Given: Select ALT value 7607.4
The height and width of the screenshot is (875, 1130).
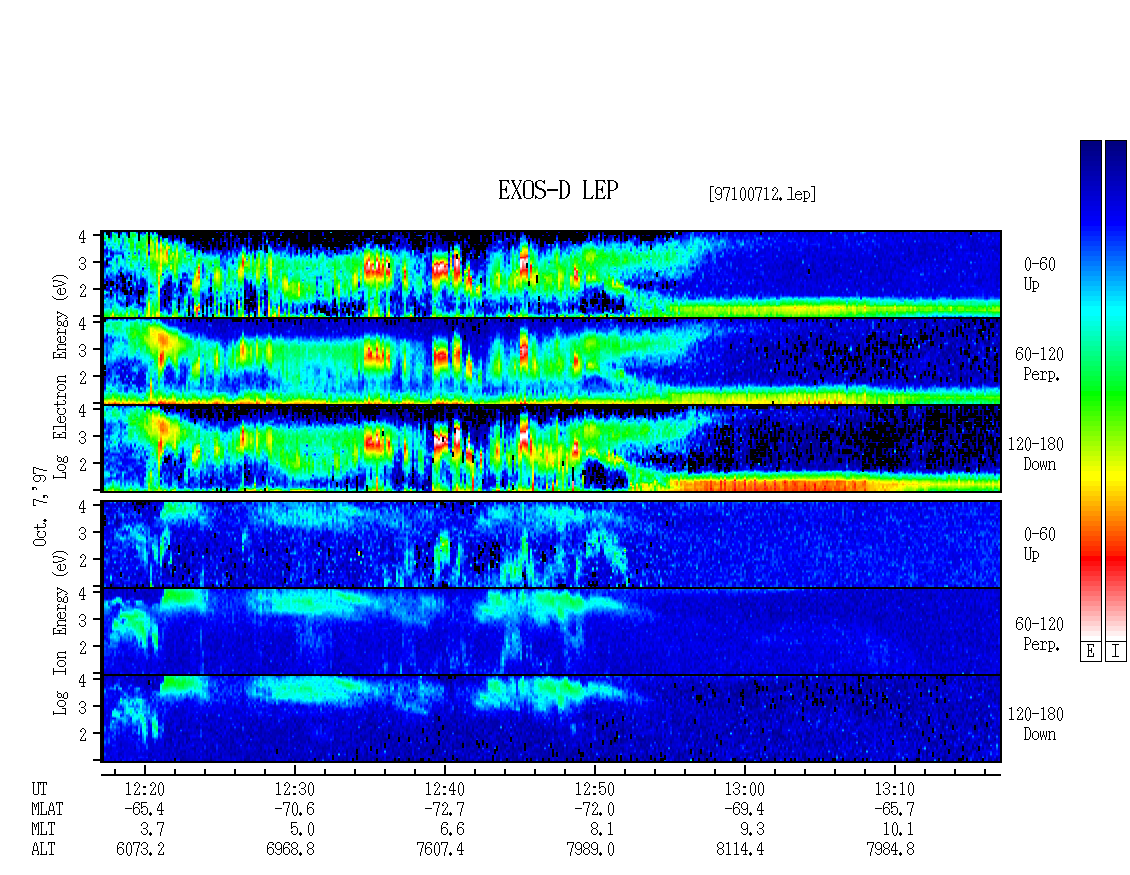Looking at the screenshot, I should (440, 850).
